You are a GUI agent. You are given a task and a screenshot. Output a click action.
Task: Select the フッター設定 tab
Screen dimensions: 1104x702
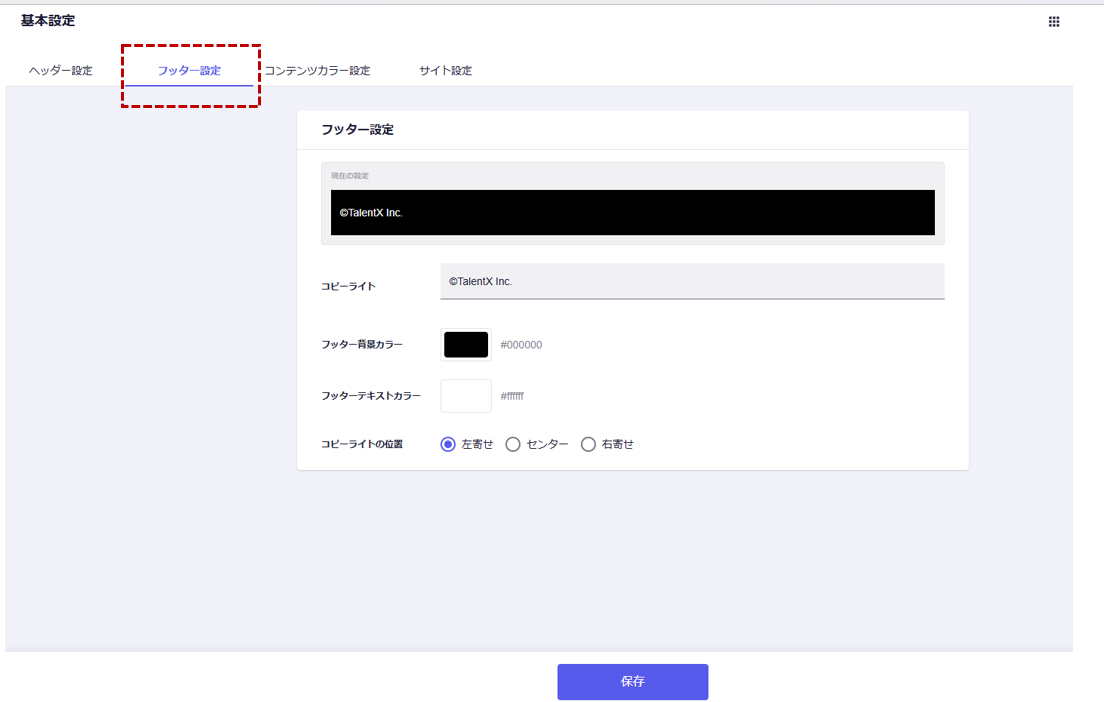coord(189,71)
